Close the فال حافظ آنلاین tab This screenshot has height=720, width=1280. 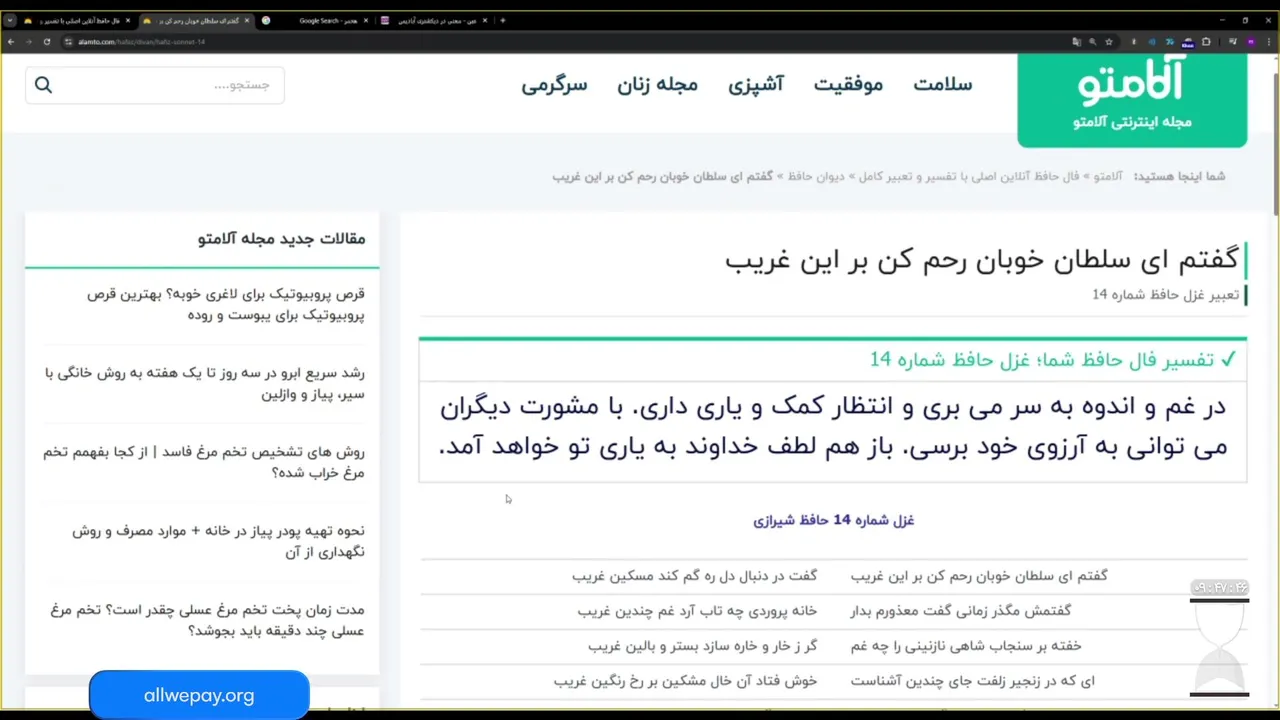(x=128, y=20)
